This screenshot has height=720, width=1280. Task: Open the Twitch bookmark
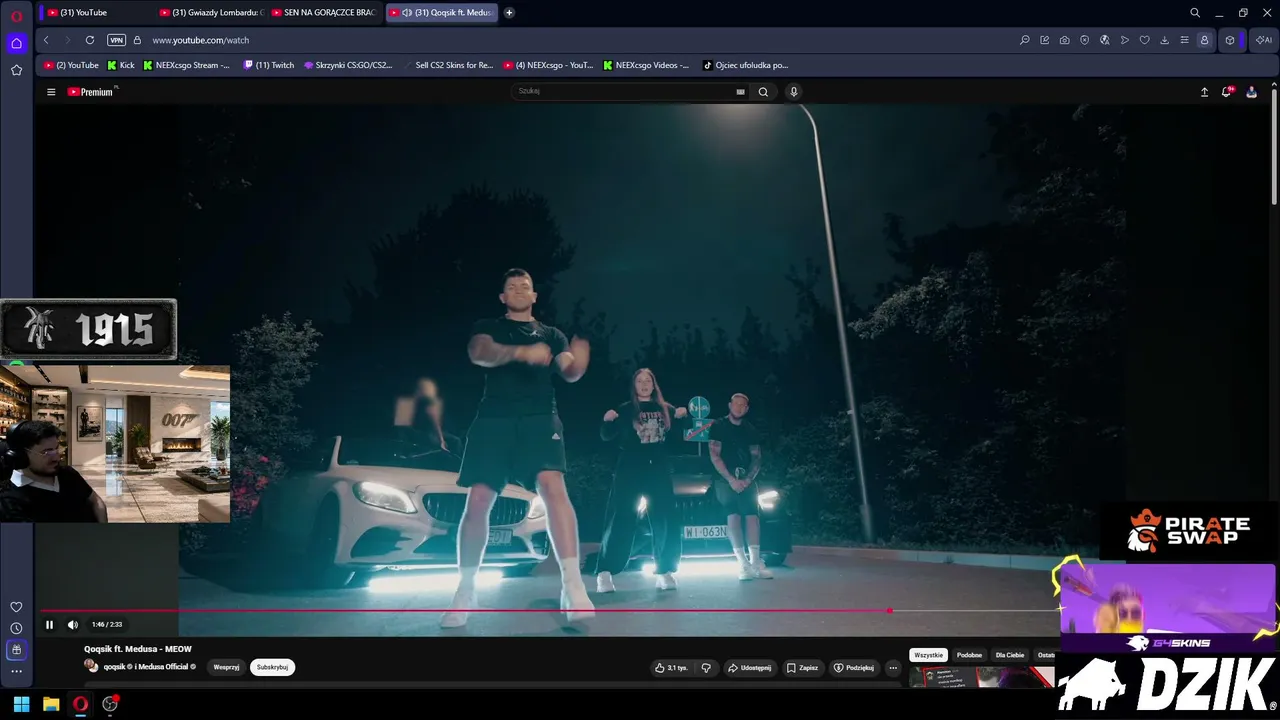click(269, 65)
